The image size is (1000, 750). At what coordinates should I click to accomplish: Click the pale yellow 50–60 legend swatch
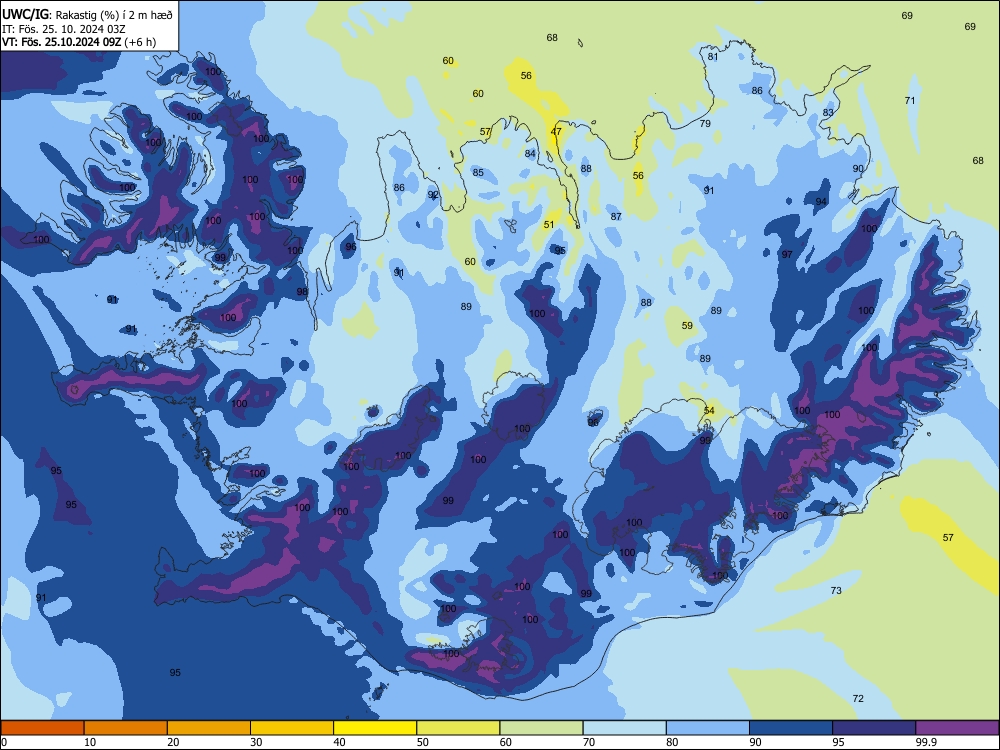coord(458,728)
